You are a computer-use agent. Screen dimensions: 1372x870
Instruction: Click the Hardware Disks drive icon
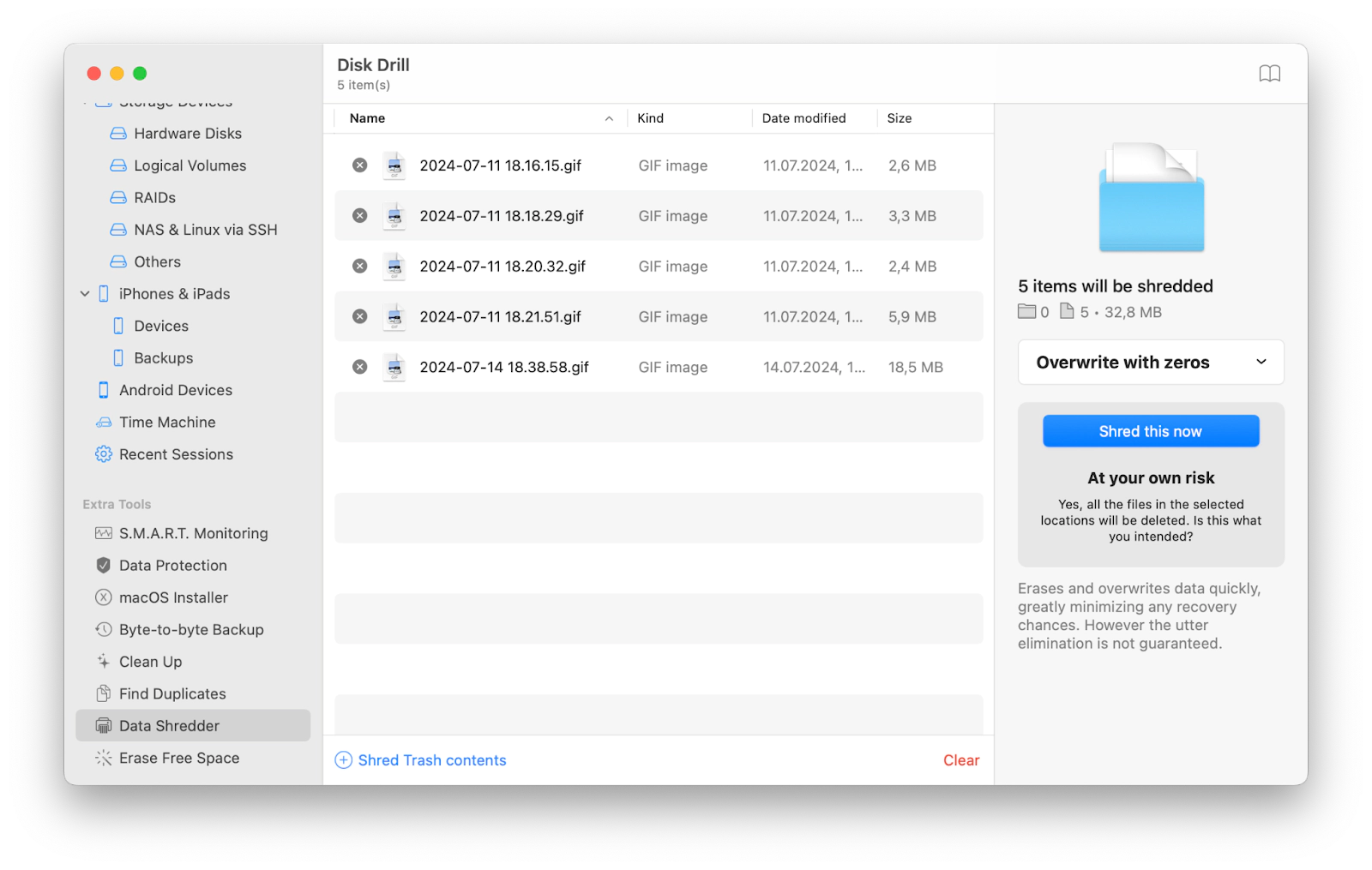pyautogui.click(x=118, y=134)
